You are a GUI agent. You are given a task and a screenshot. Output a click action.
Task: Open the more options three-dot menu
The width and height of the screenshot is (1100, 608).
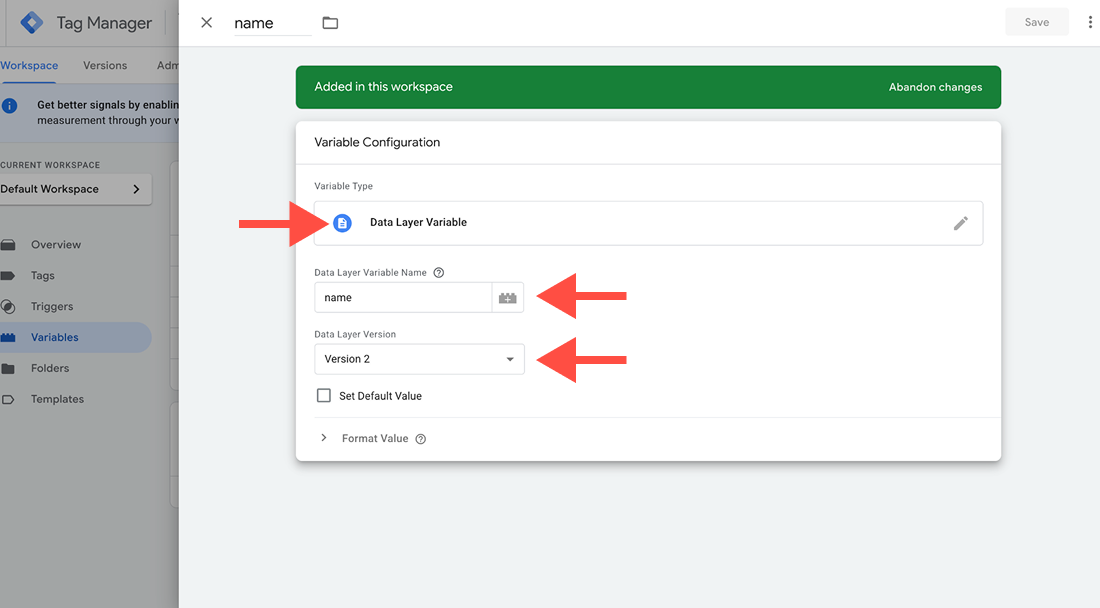point(1089,22)
